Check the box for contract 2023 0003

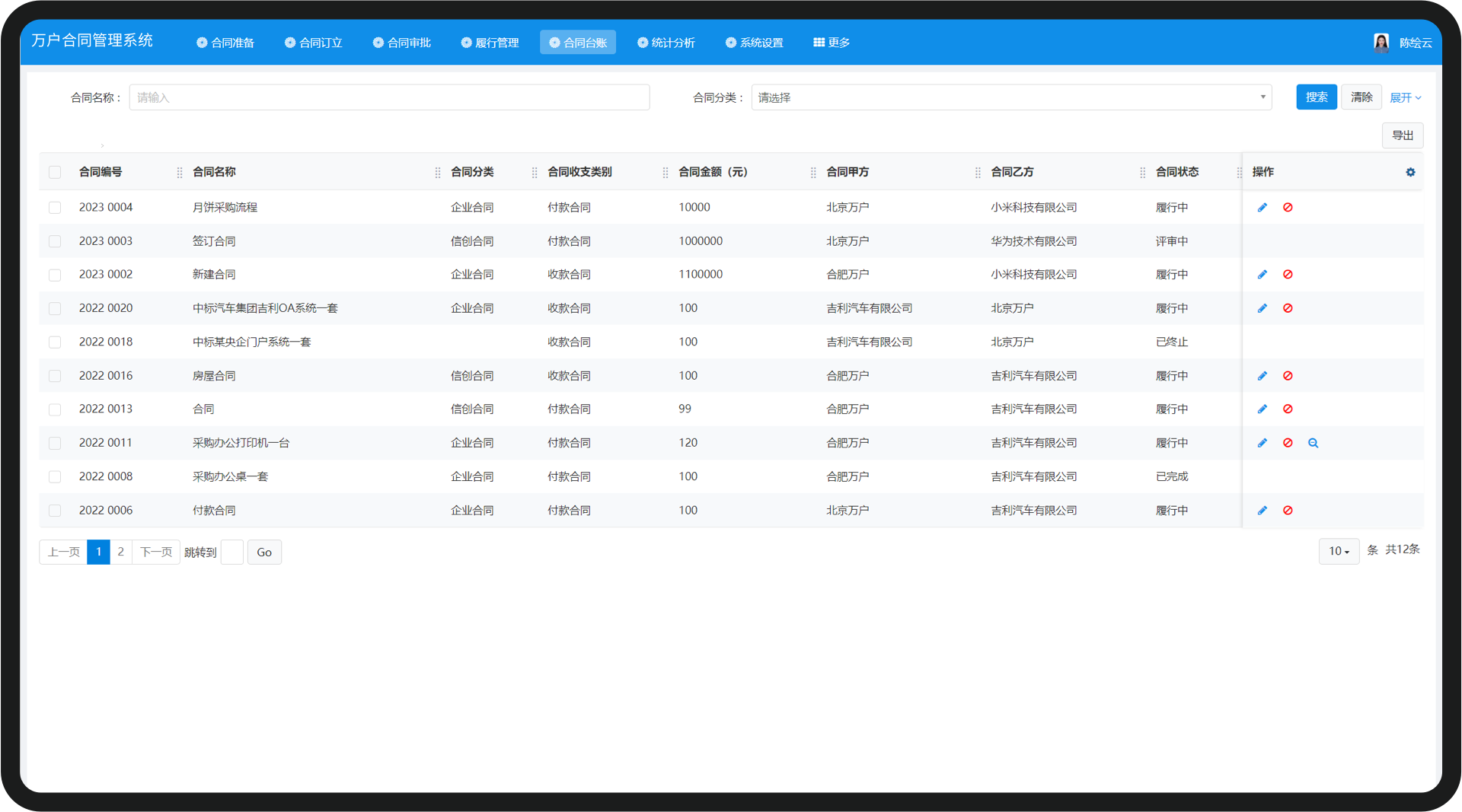[x=55, y=241]
